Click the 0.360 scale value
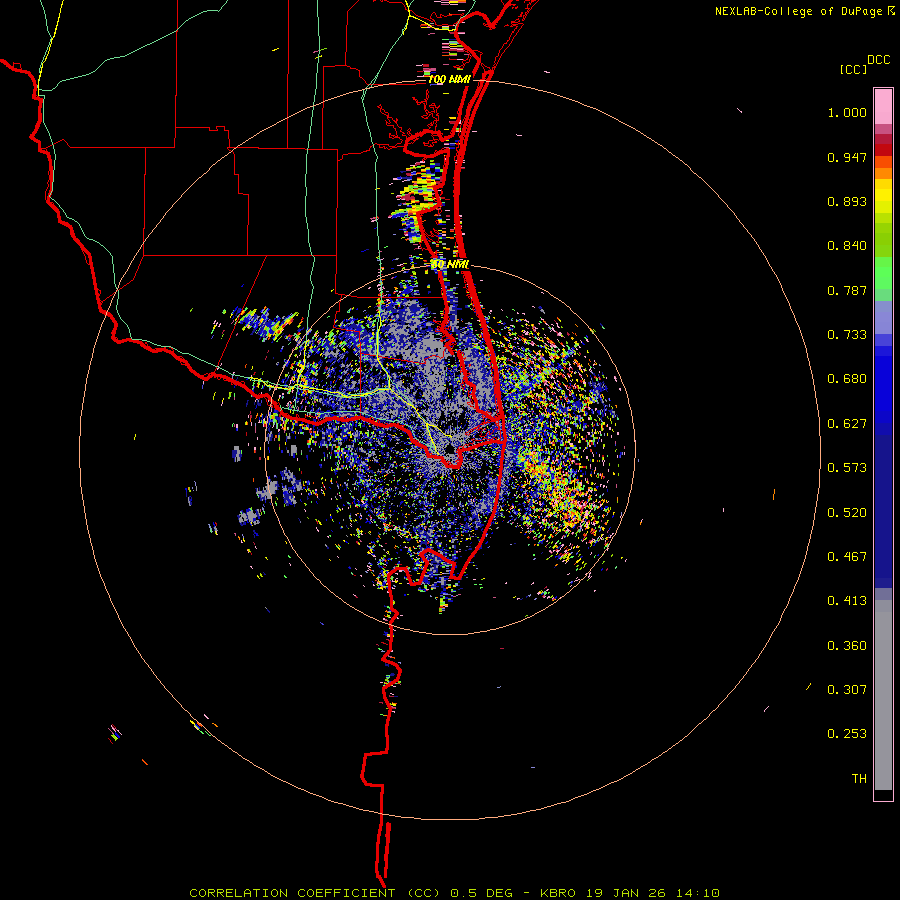 tap(847, 645)
